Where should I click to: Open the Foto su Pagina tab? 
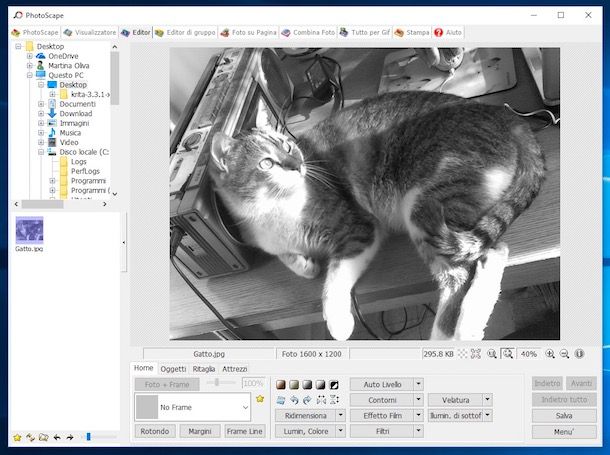(x=248, y=33)
